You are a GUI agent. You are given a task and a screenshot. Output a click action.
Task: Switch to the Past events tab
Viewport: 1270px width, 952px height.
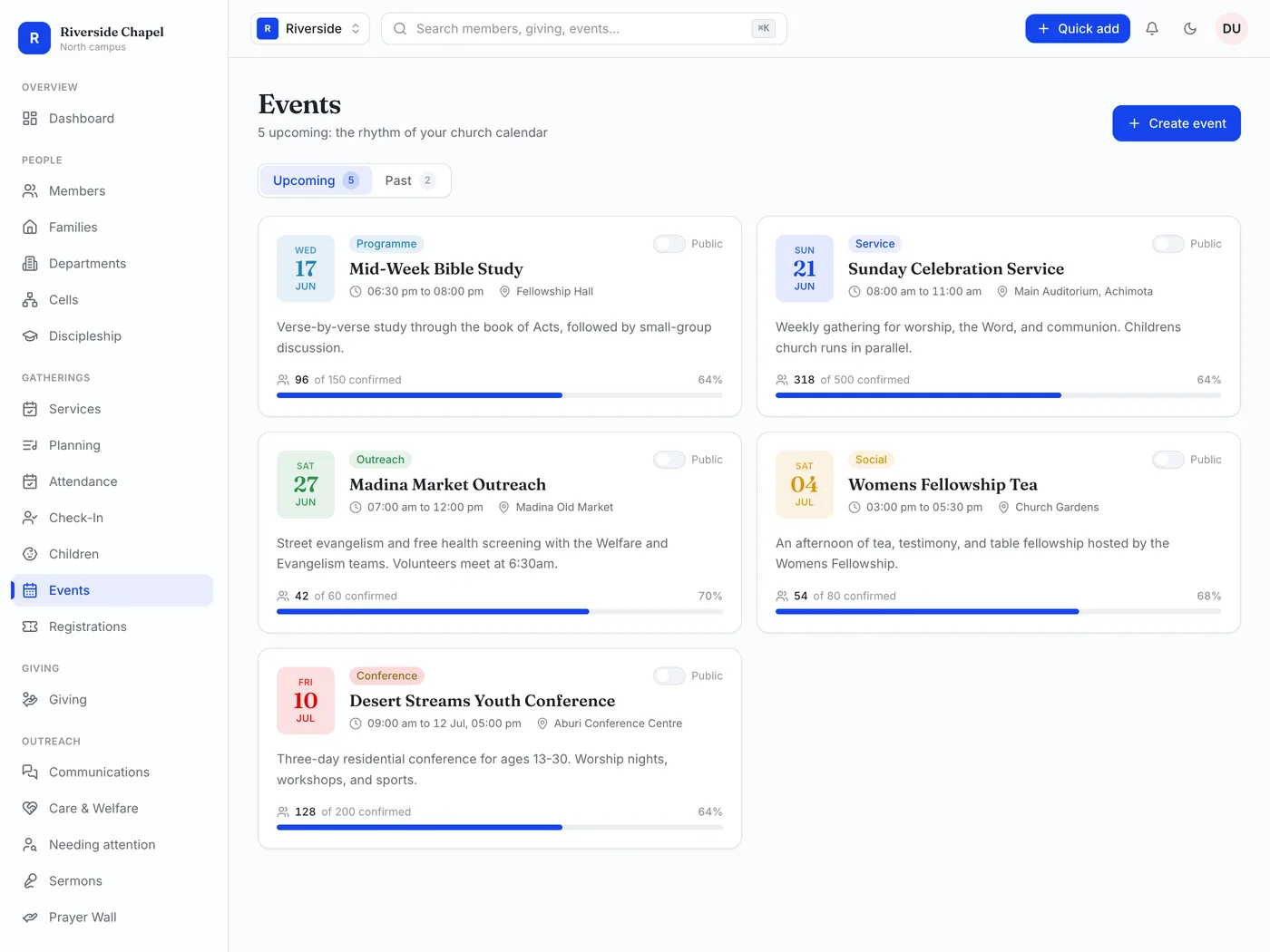[x=410, y=180]
